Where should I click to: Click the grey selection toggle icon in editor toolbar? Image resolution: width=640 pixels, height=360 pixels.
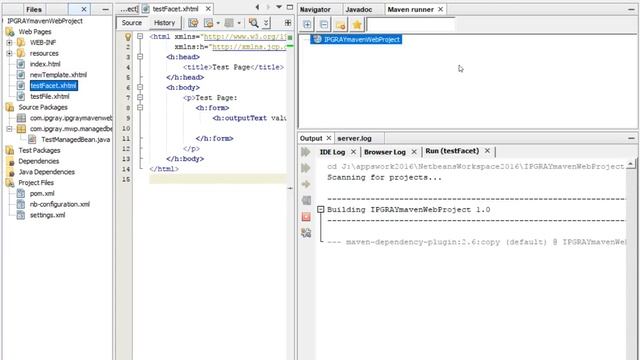point(229,23)
